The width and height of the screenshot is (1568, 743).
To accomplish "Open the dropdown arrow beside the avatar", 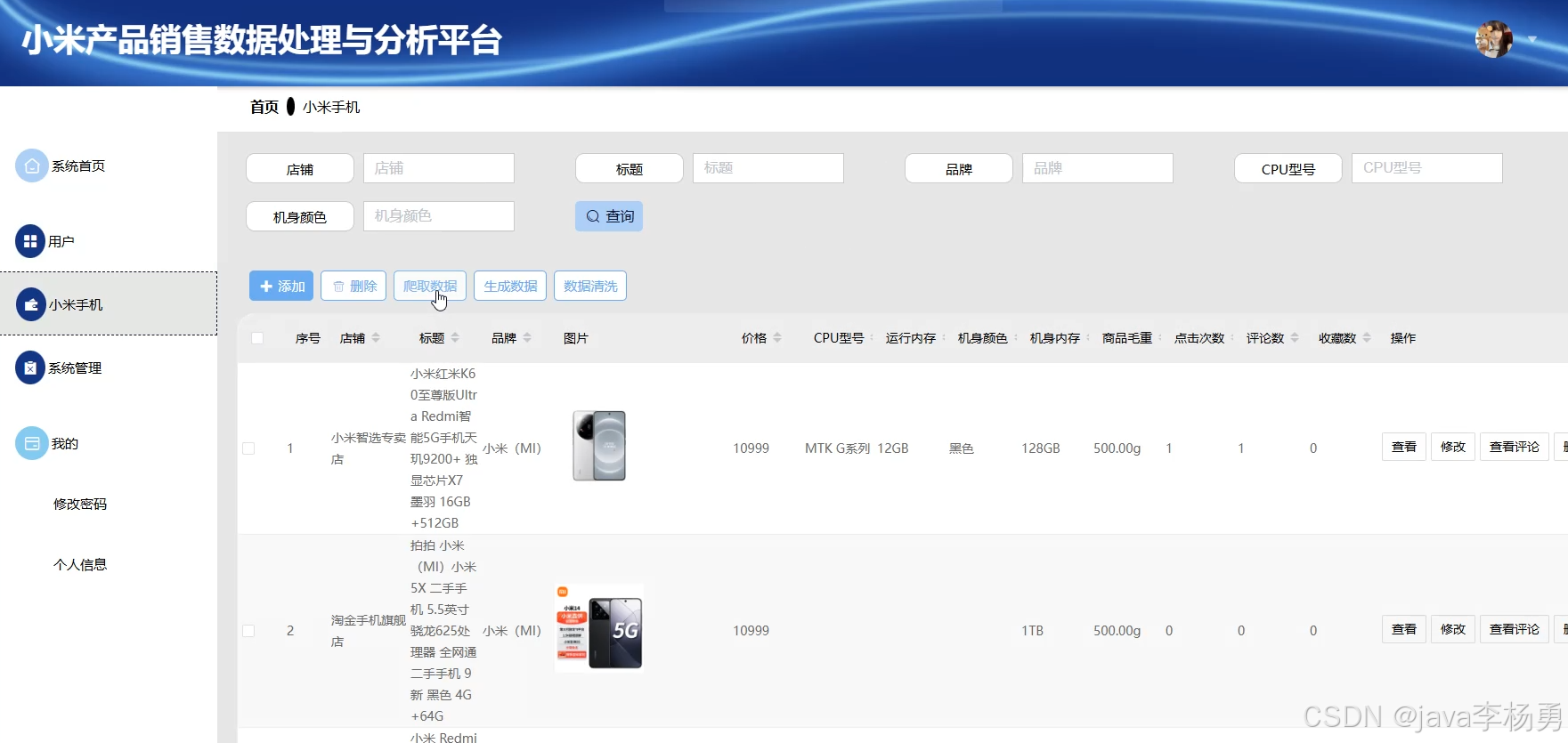I will [1532, 39].
